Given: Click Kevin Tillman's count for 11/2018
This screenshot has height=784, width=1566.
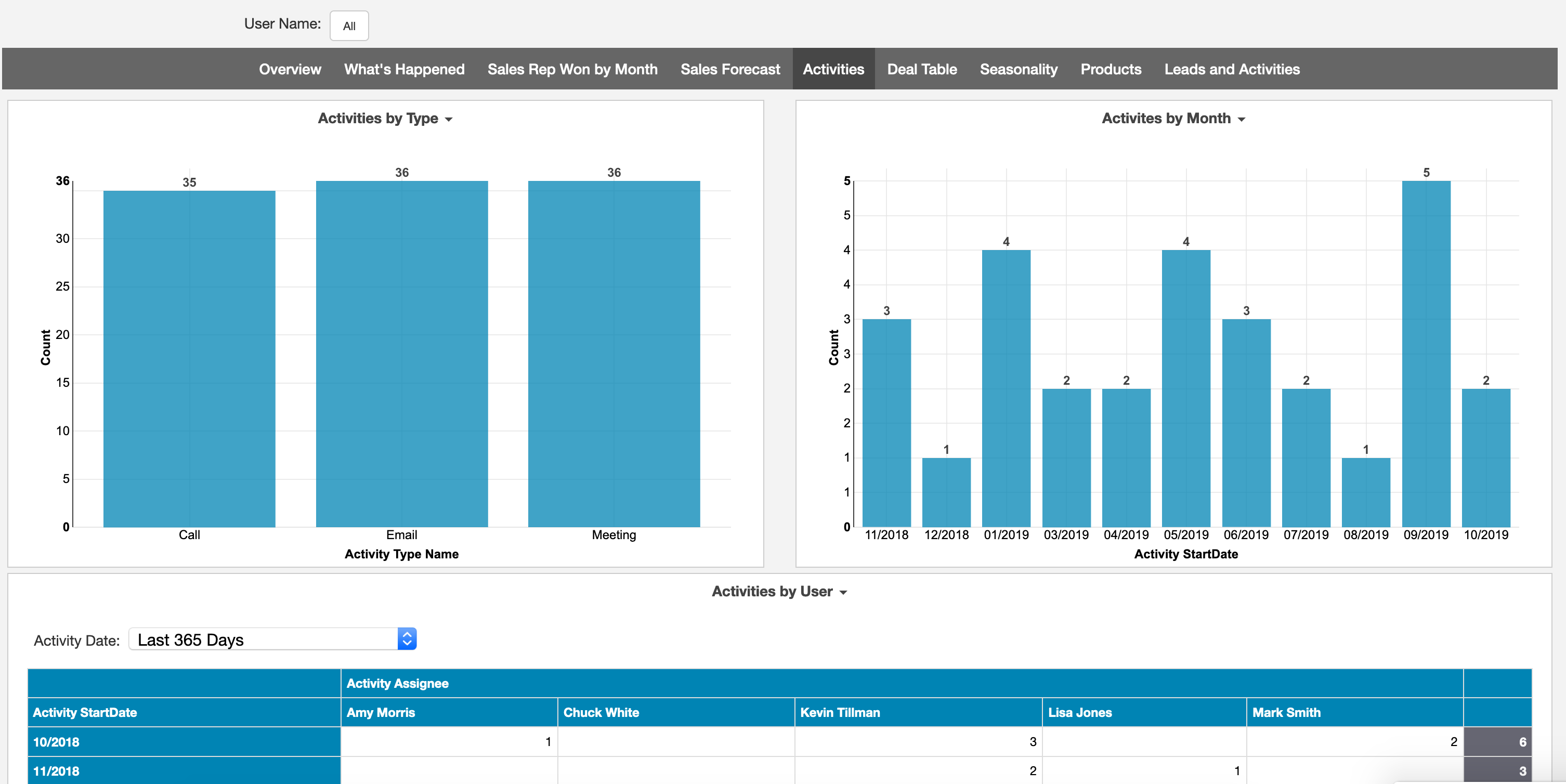Looking at the screenshot, I should coord(918,771).
